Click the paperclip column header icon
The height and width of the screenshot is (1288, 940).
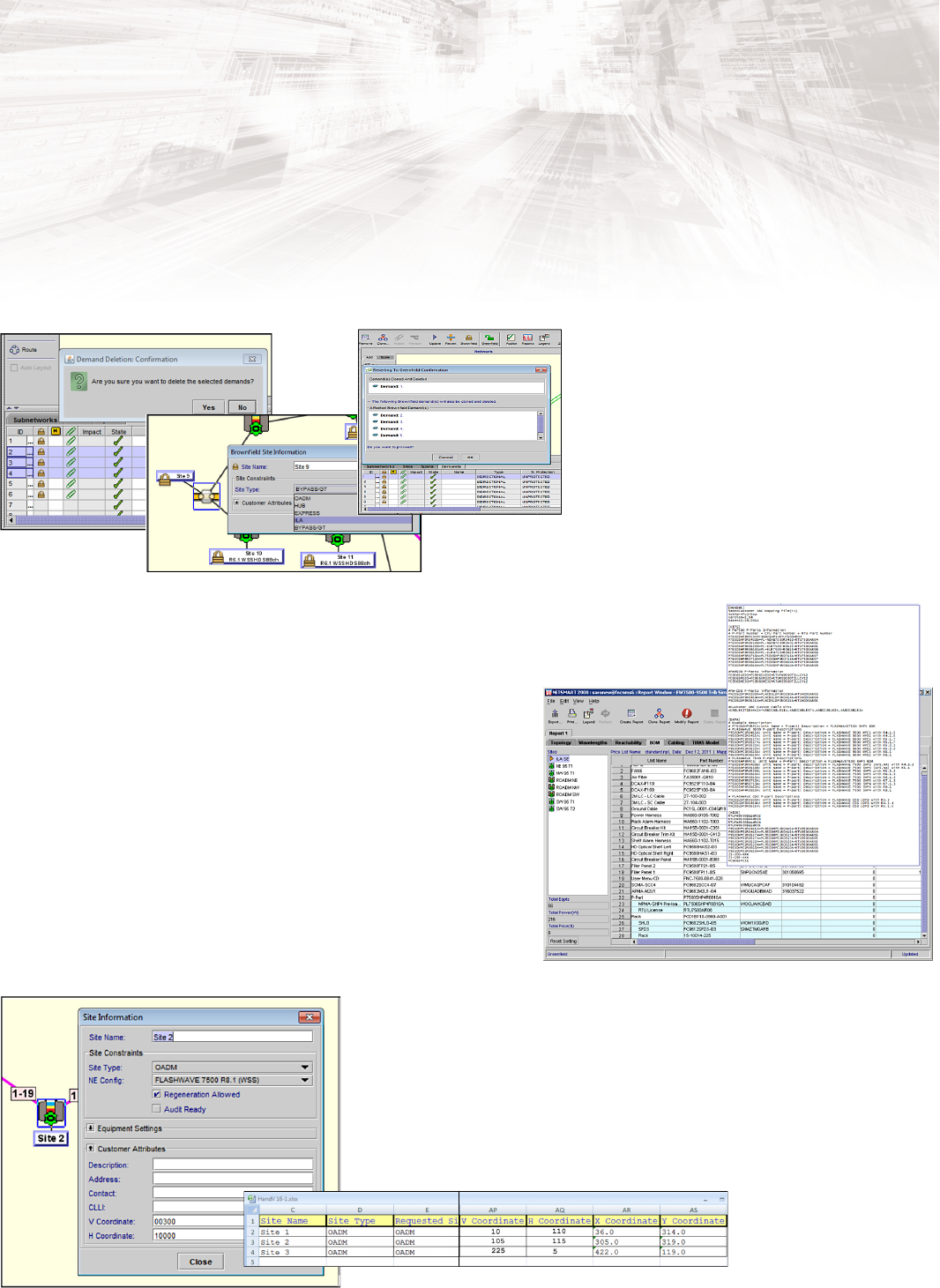(x=71, y=431)
